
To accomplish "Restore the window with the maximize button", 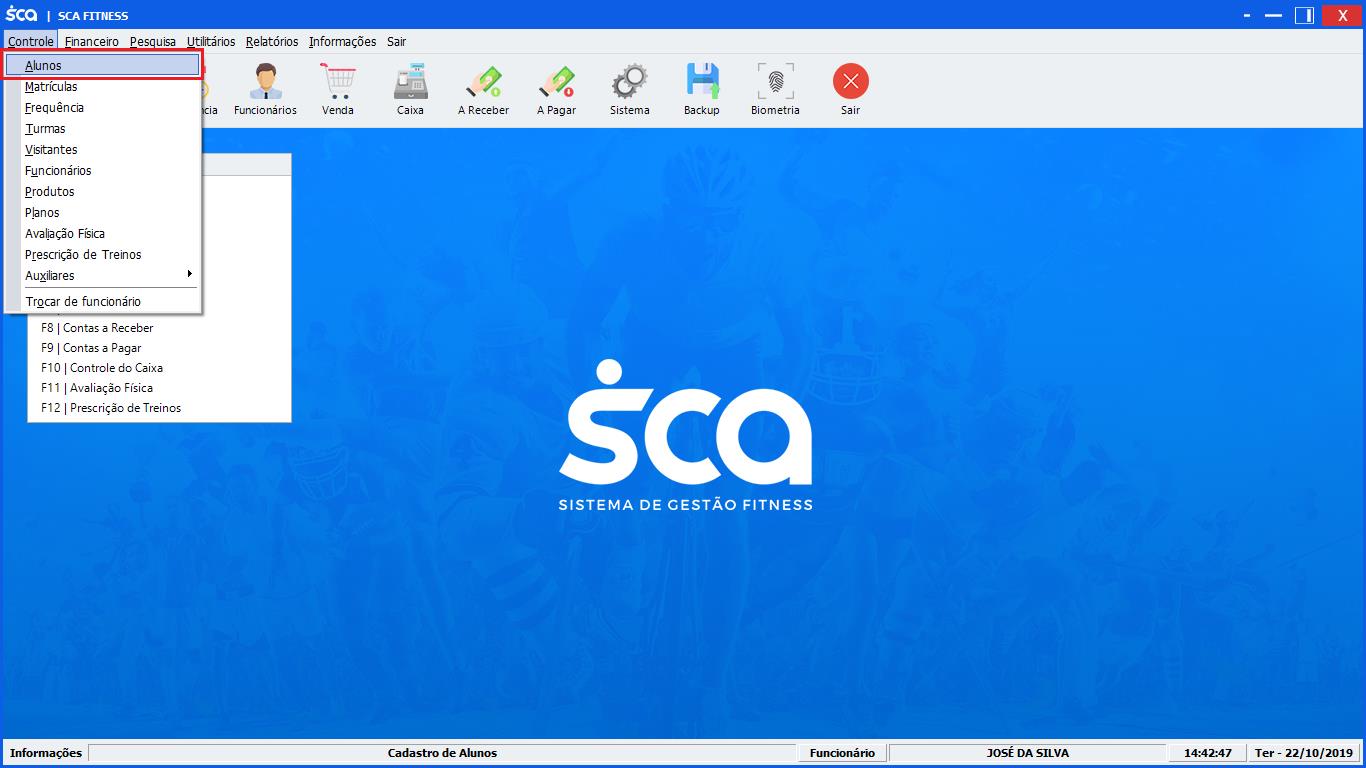I will click(1304, 15).
